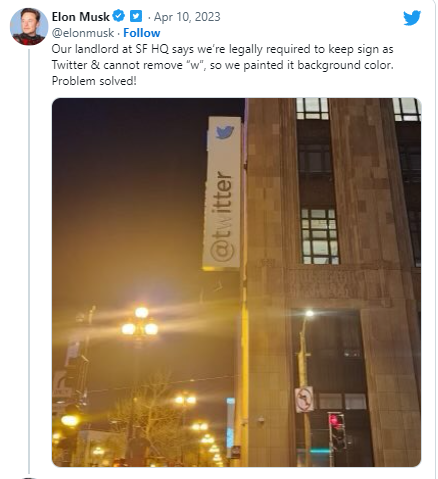
Task: Follow the @elonmusk account
Action: (142, 33)
